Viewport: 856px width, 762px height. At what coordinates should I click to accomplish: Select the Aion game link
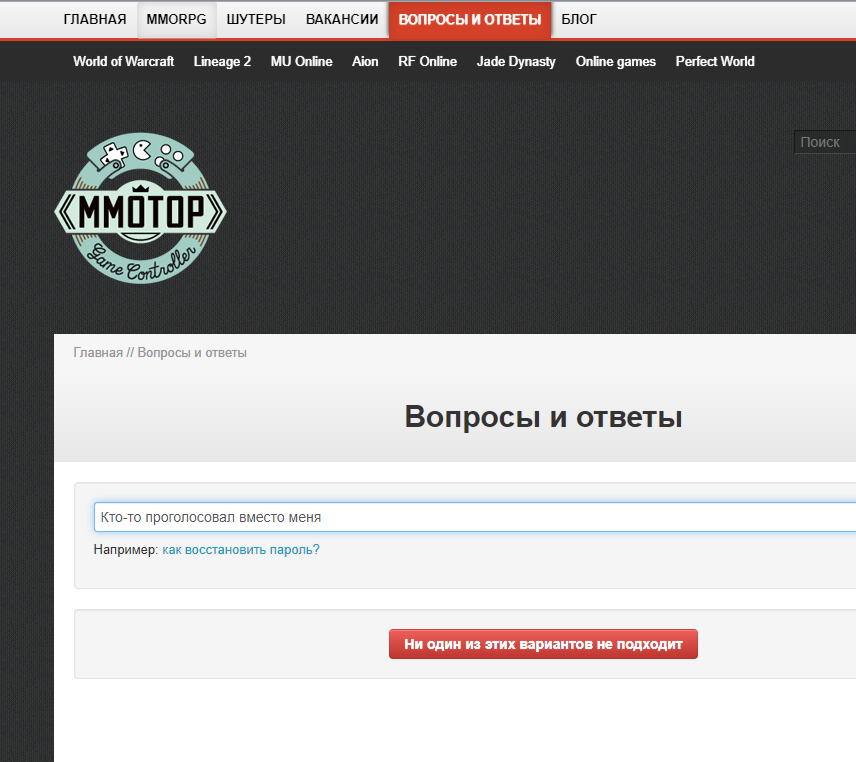coord(365,61)
